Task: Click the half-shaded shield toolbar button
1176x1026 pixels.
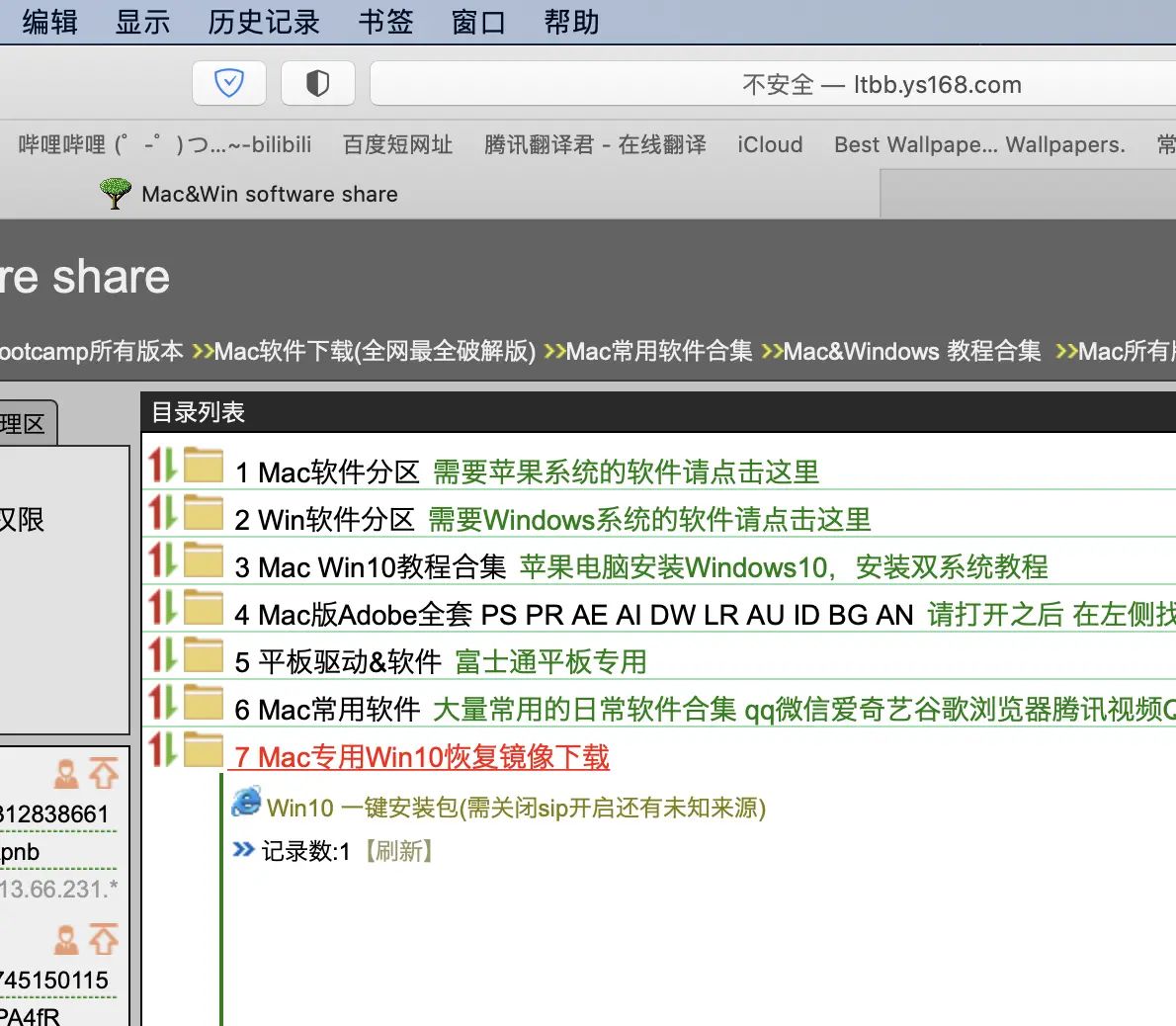Action: pyautogui.click(x=317, y=82)
